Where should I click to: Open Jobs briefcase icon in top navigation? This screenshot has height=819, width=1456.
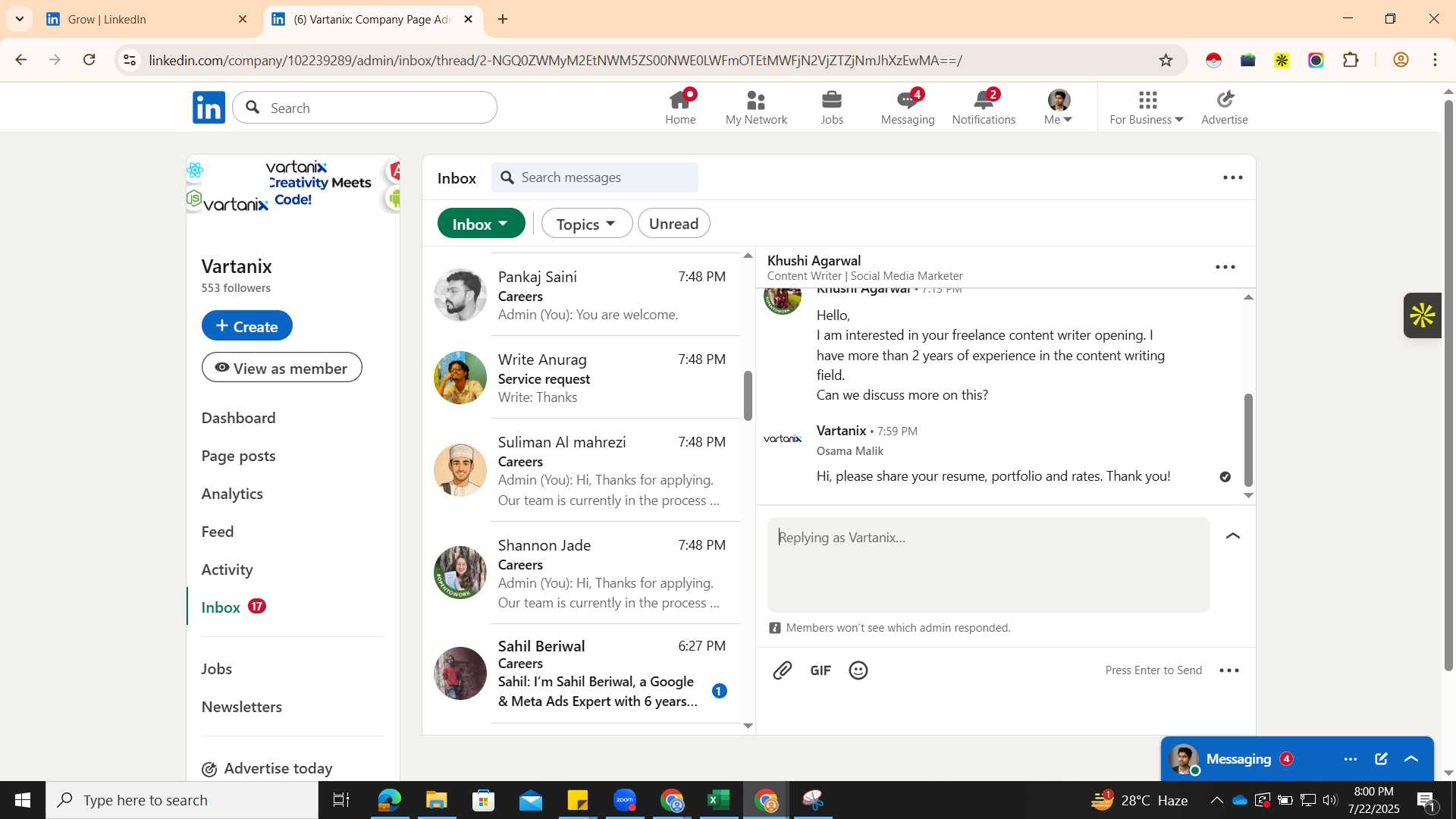(x=832, y=108)
